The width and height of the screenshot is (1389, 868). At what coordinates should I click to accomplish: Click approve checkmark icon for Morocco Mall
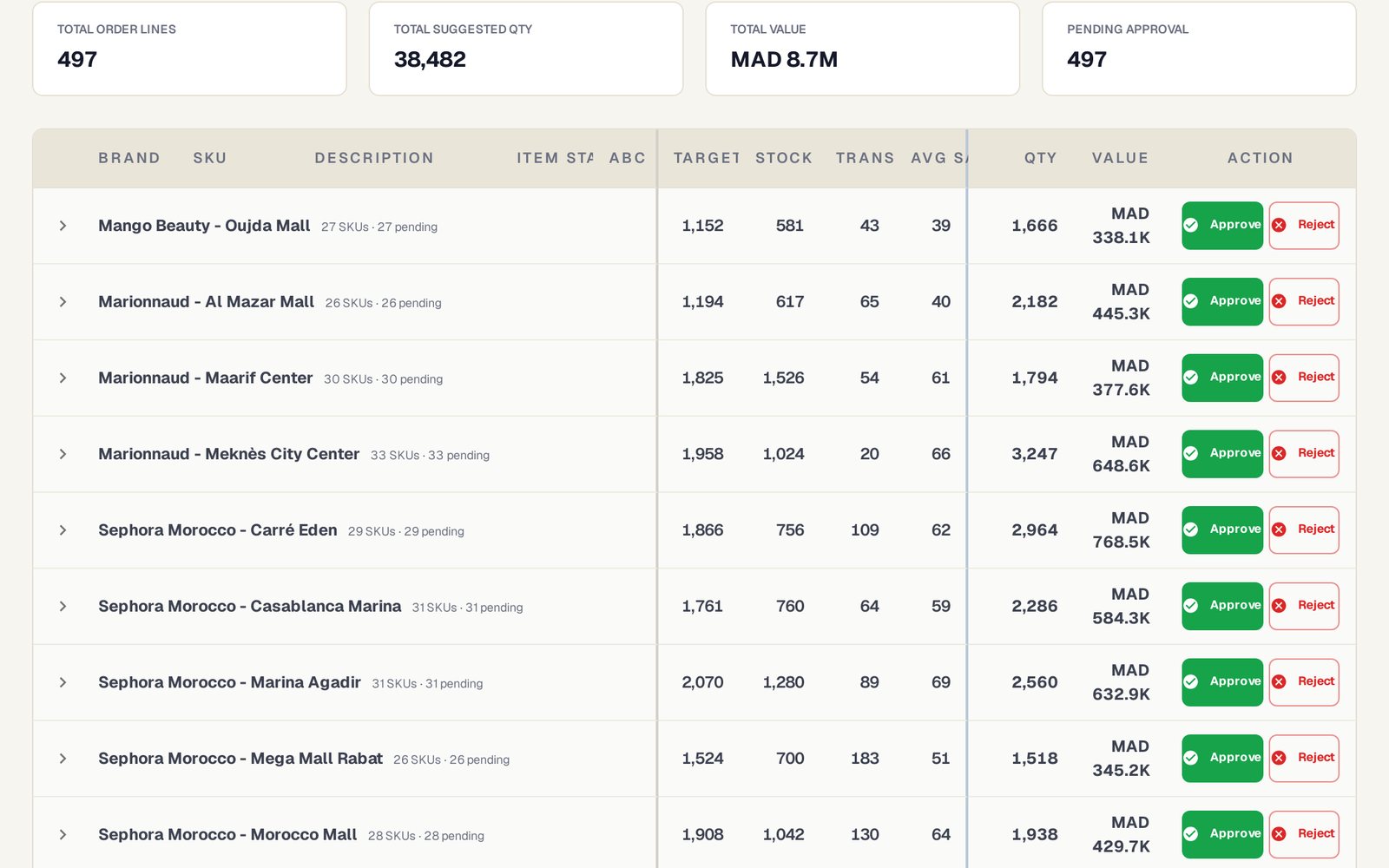[1191, 834]
